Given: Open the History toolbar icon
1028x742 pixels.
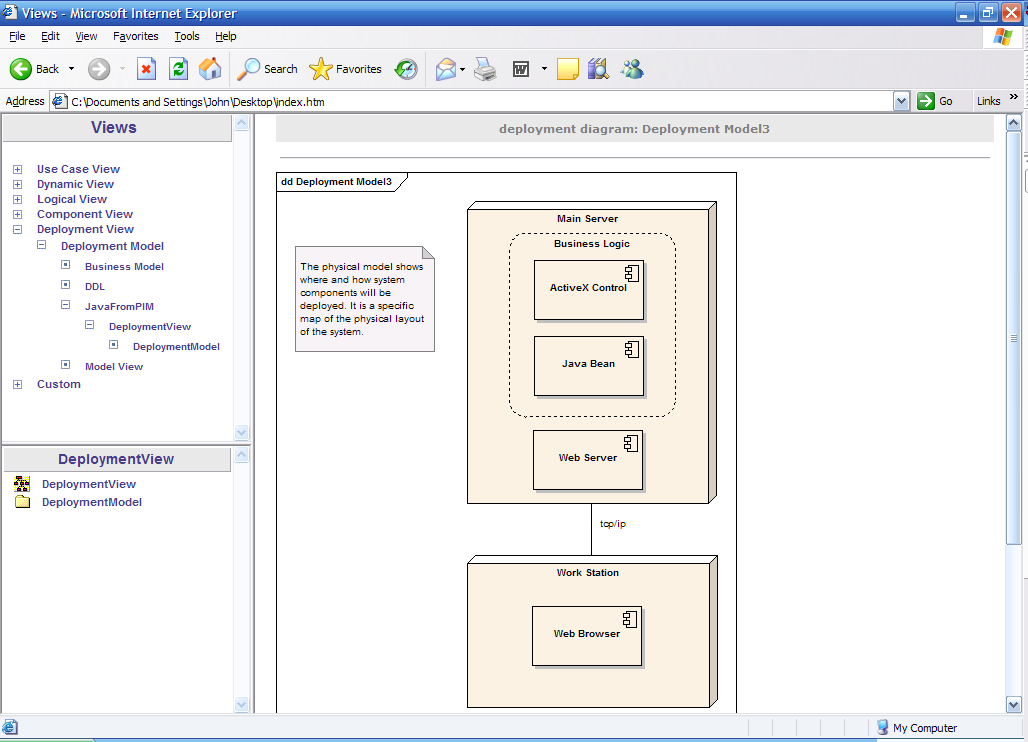Looking at the screenshot, I should pyautogui.click(x=406, y=69).
